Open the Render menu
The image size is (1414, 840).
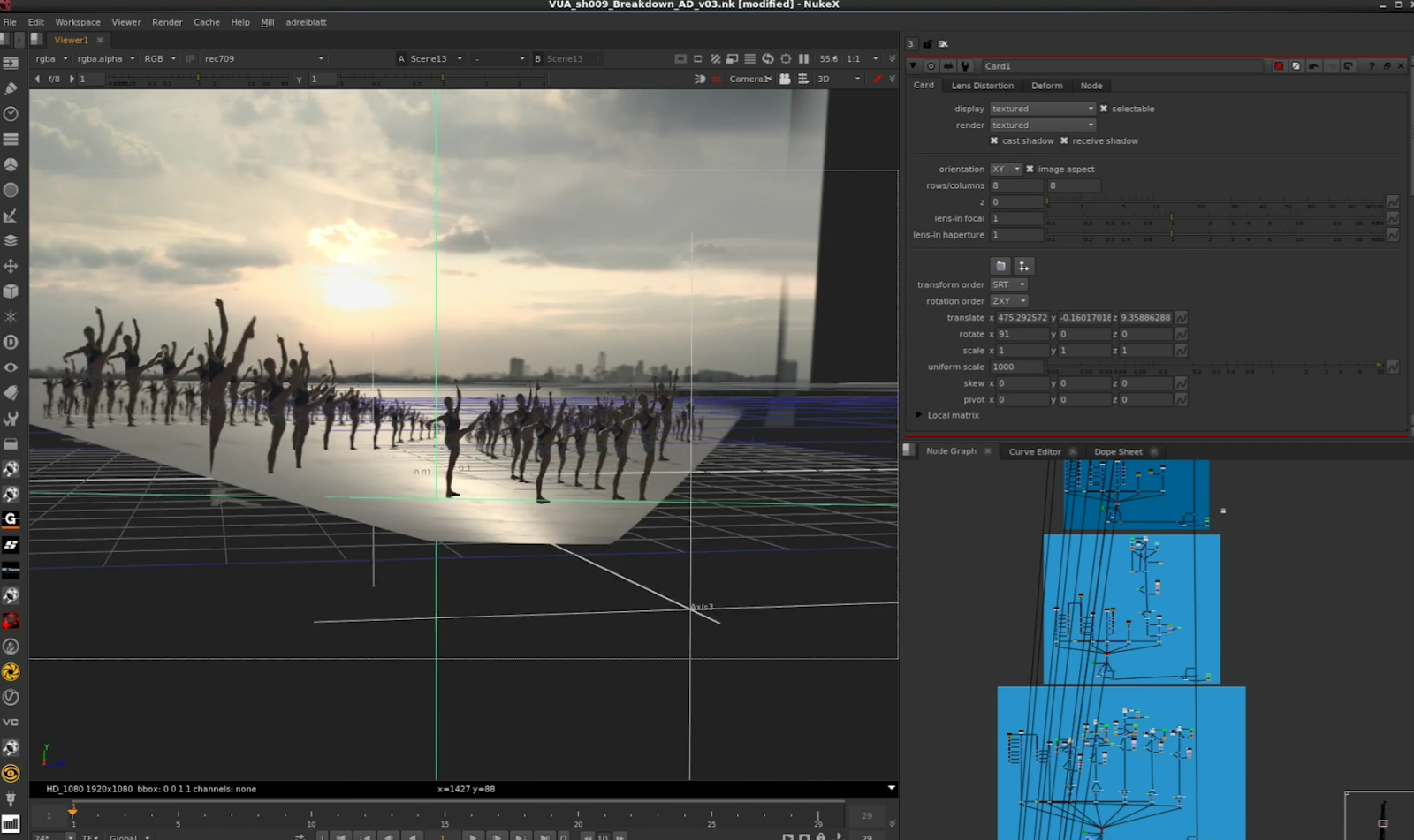pos(166,22)
